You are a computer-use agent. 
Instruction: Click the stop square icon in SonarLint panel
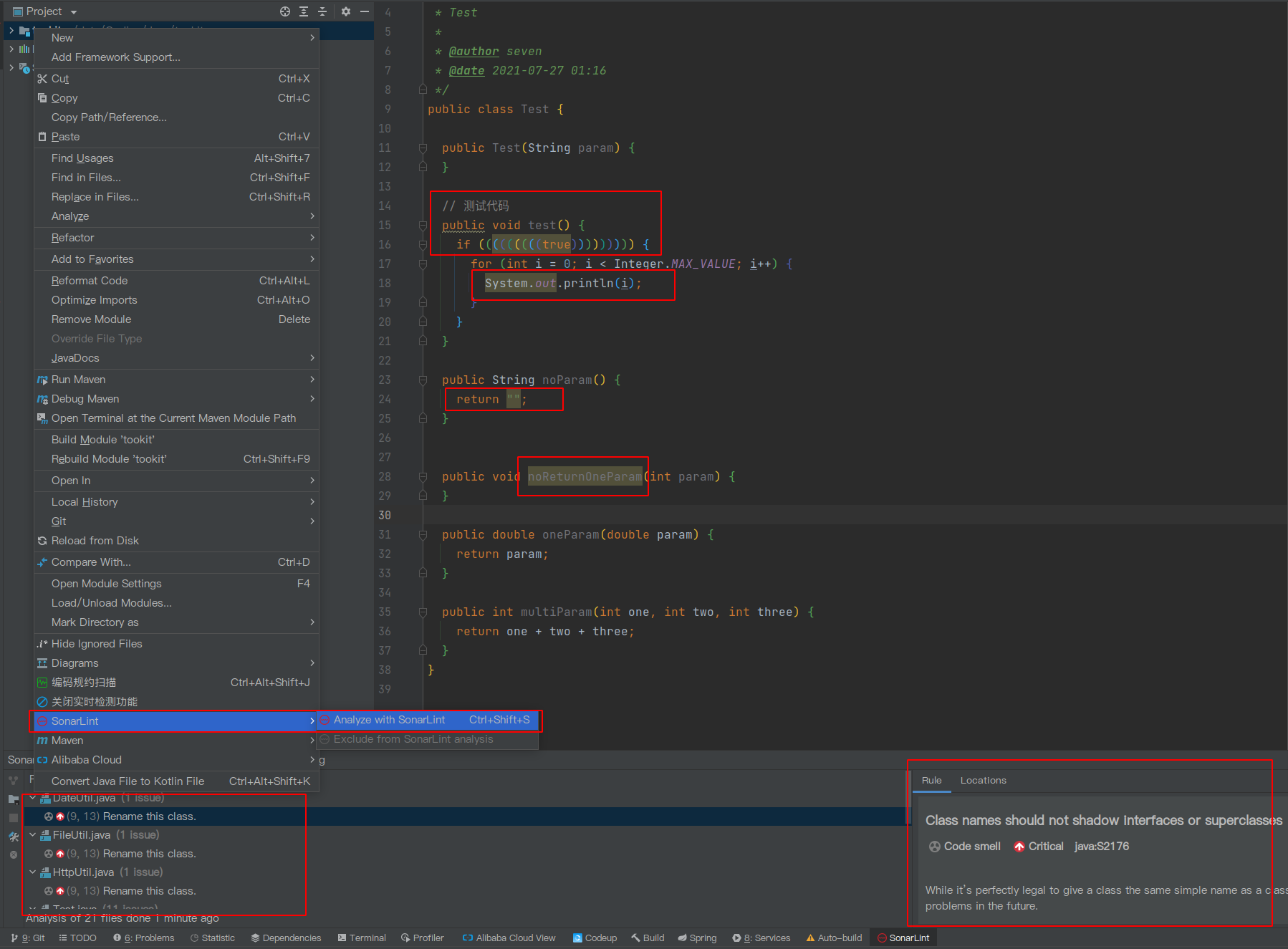[x=14, y=817]
